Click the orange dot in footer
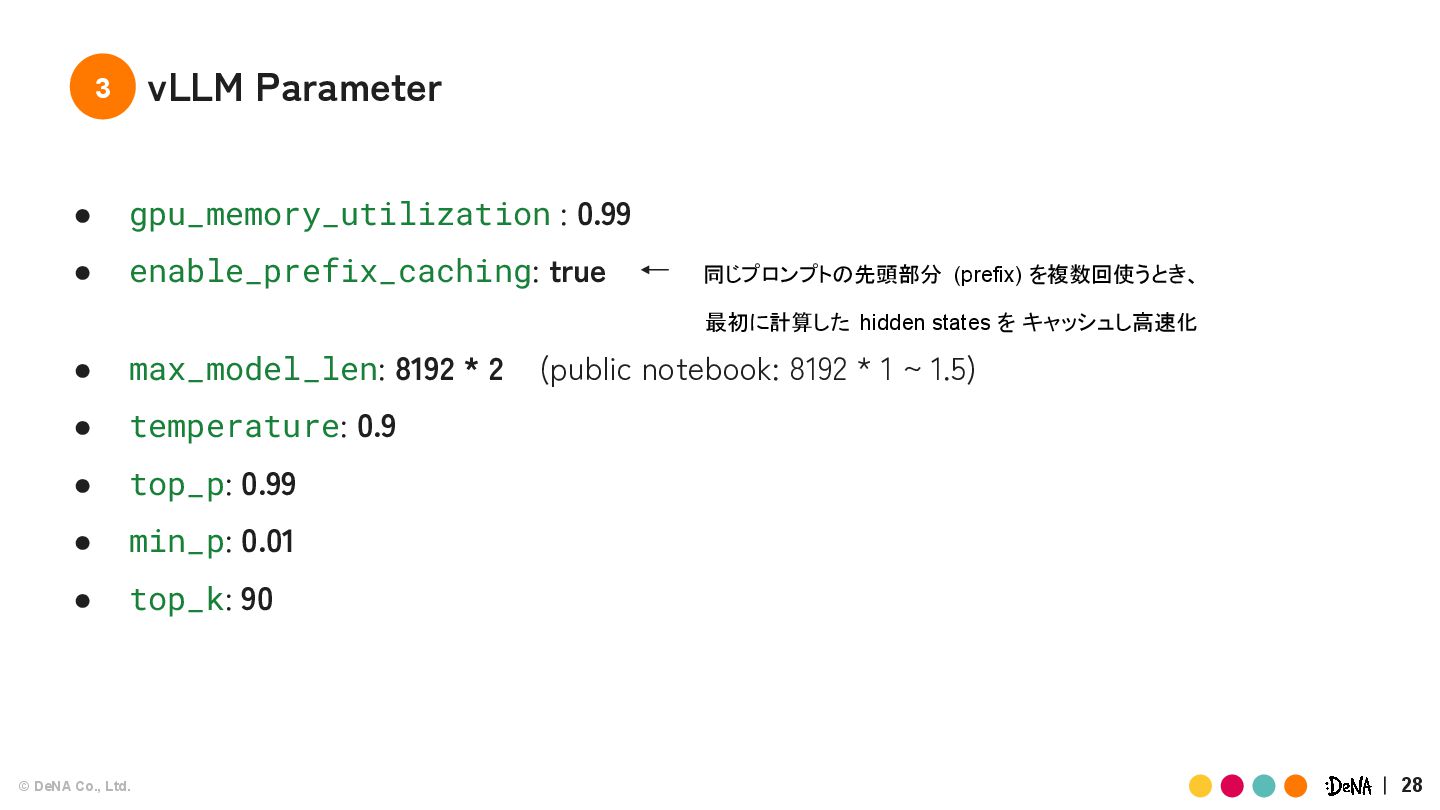The width and height of the screenshot is (1440, 810). (x=1296, y=786)
